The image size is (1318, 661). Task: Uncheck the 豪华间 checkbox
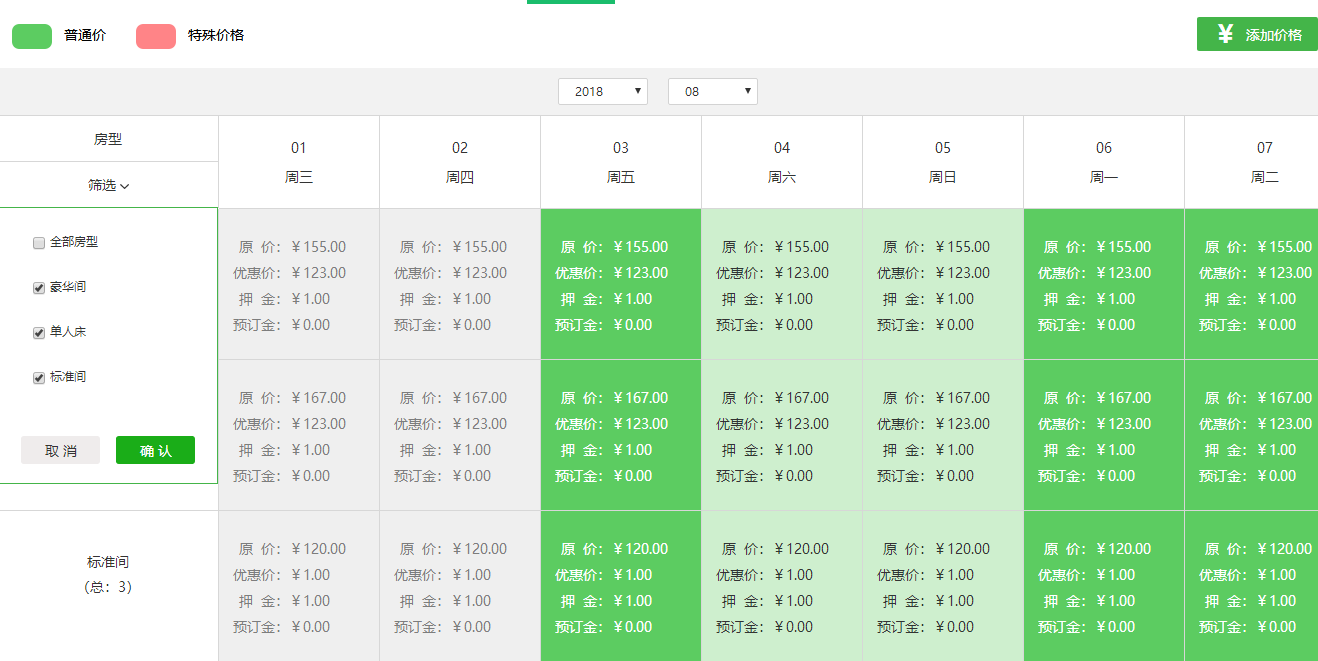39,288
